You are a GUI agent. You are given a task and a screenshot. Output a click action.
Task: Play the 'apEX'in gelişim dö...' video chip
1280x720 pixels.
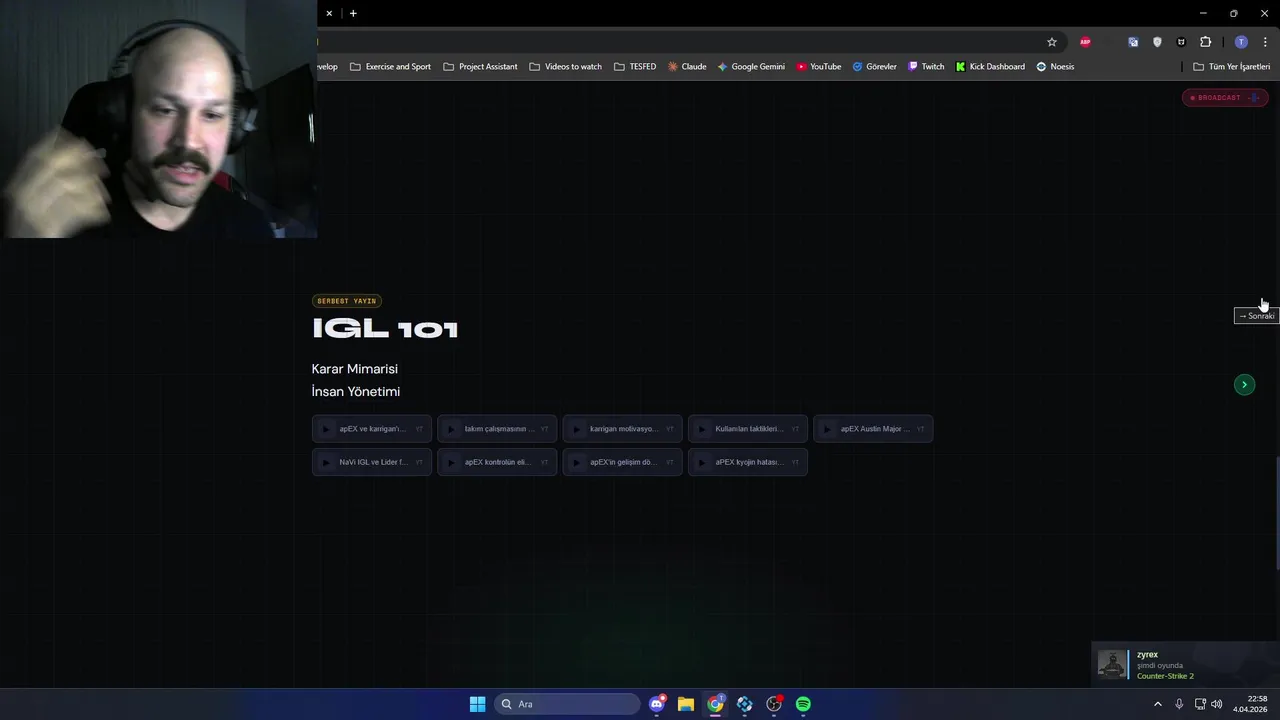[x=622, y=462]
